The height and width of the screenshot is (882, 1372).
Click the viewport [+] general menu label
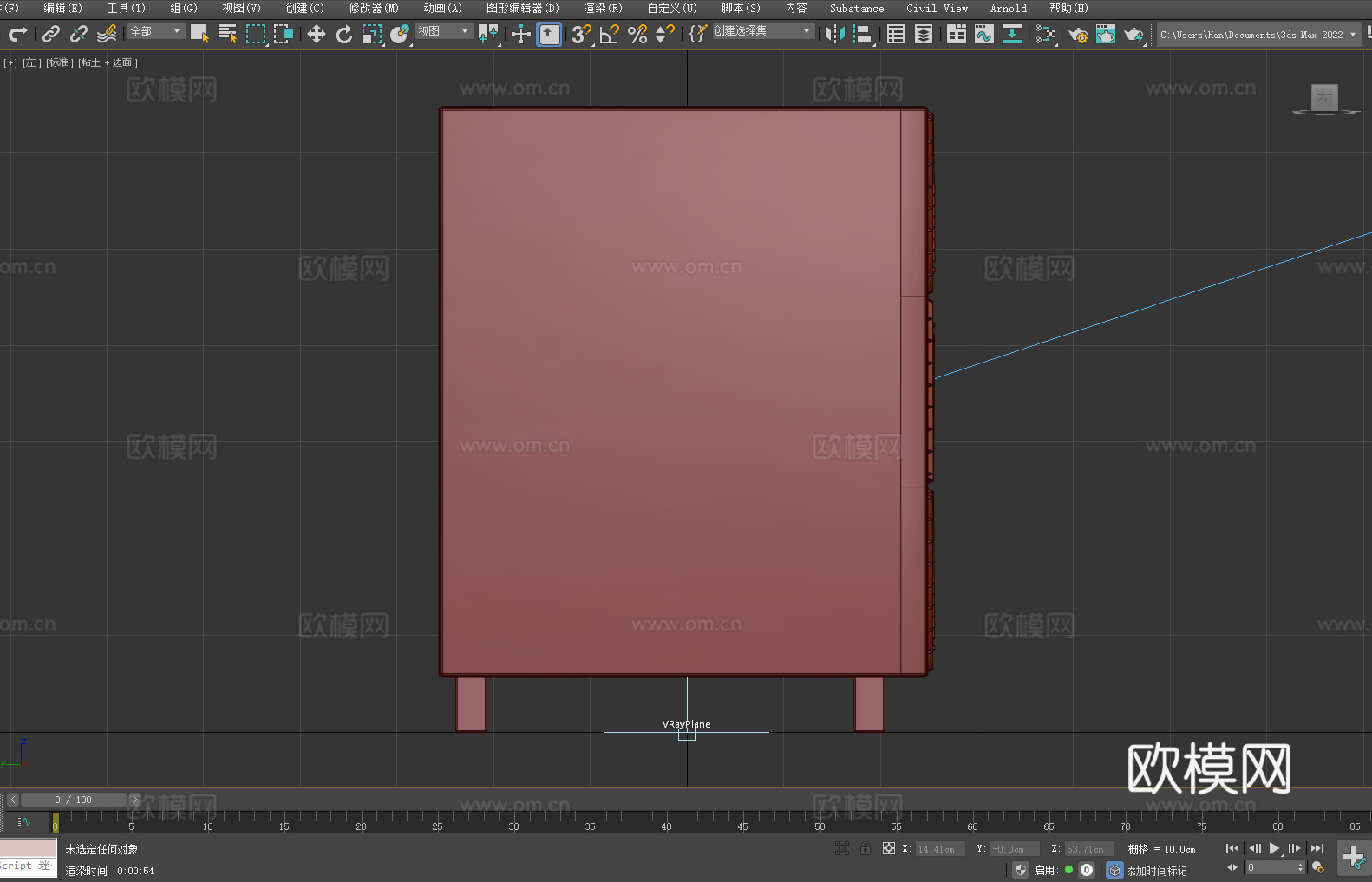pos(10,62)
